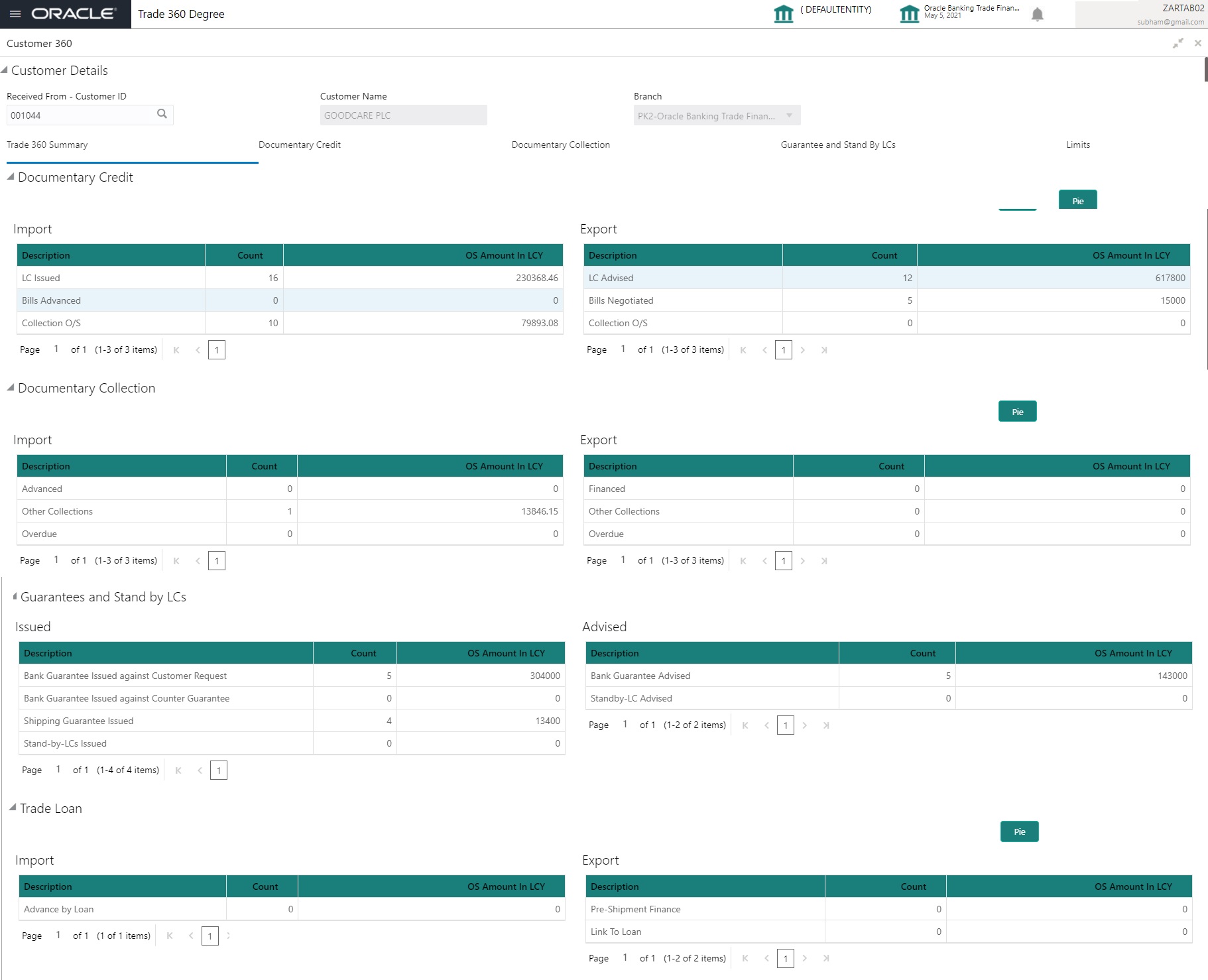Go to first page of Guarantees Issued table

tap(178, 770)
